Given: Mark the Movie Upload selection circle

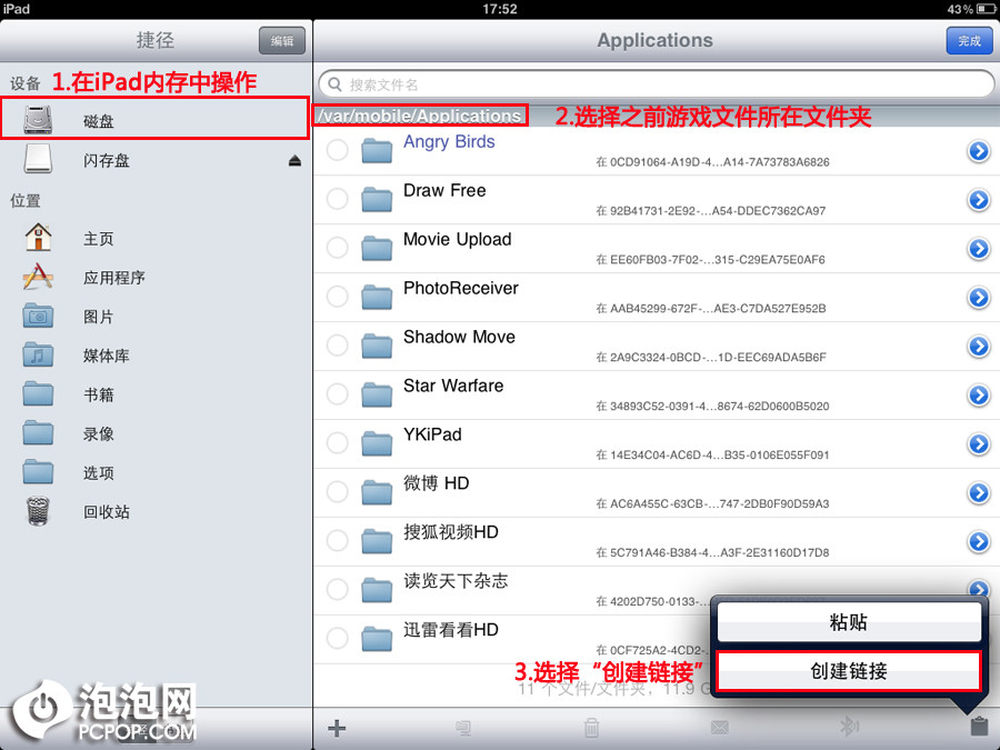Looking at the screenshot, I should pyautogui.click(x=337, y=248).
